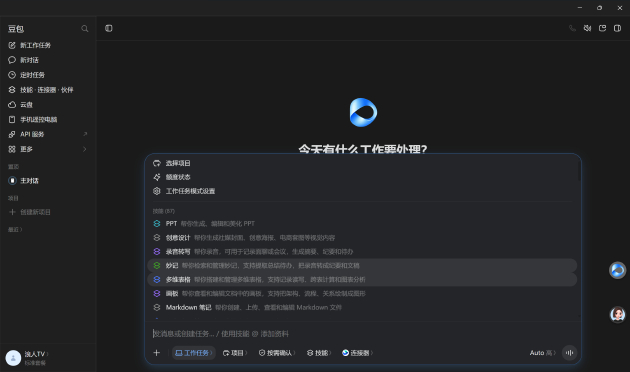Click the search icon beside 豆包 title
The height and width of the screenshot is (372, 630).
(84, 29)
